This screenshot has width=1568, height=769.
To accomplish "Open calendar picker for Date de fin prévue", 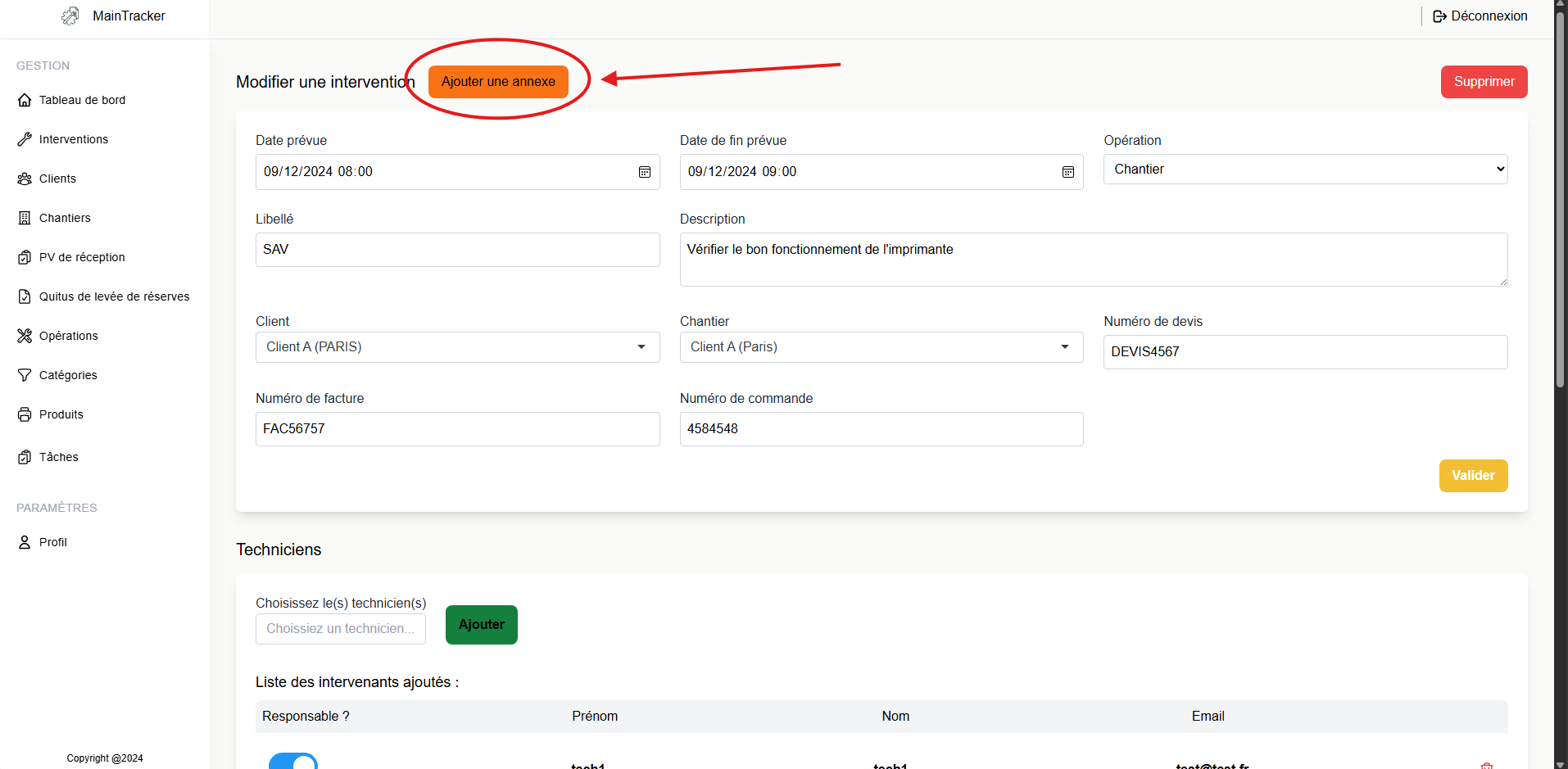I will (x=1068, y=172).
